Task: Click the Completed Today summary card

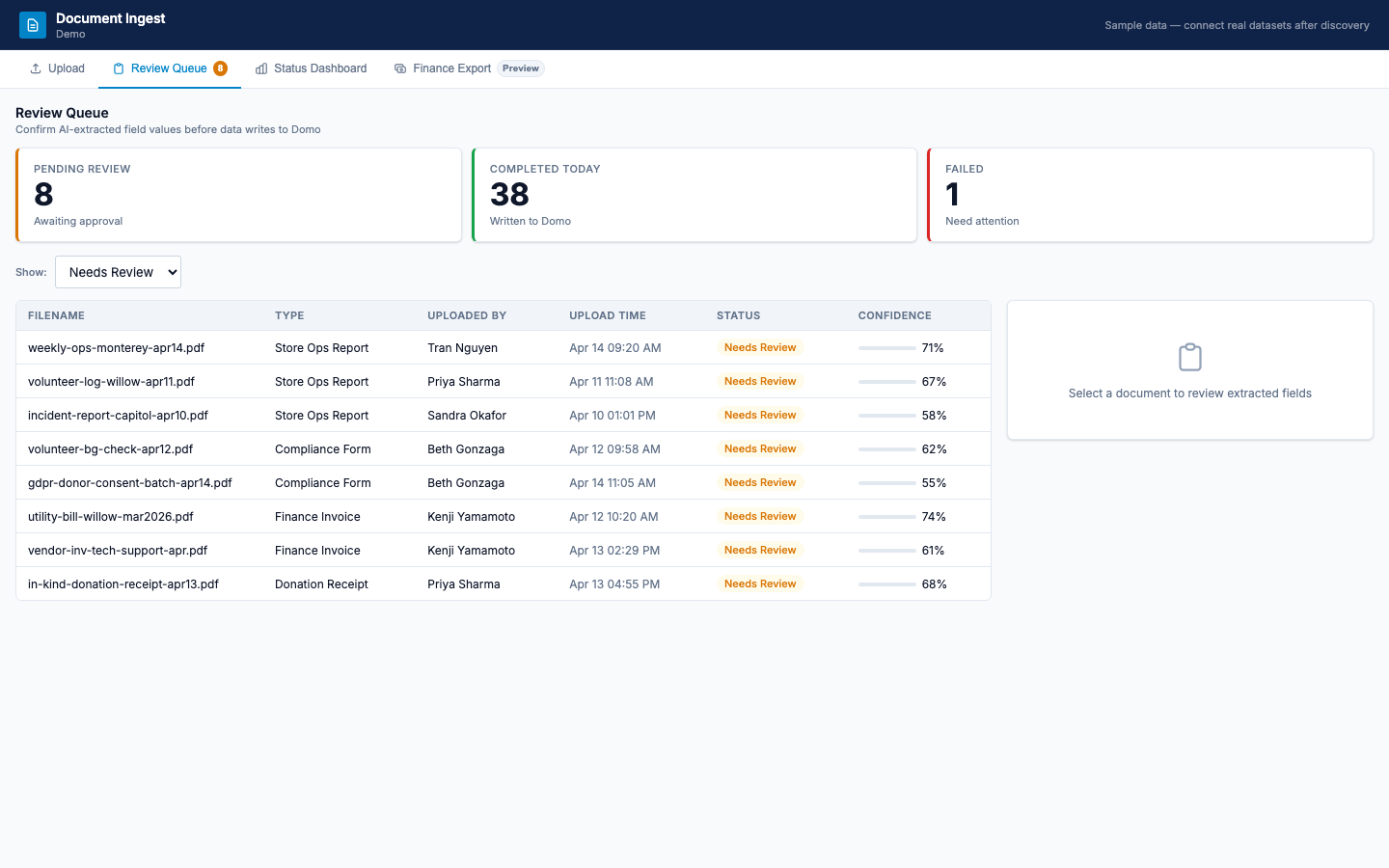Action: [x=694, y=195]
